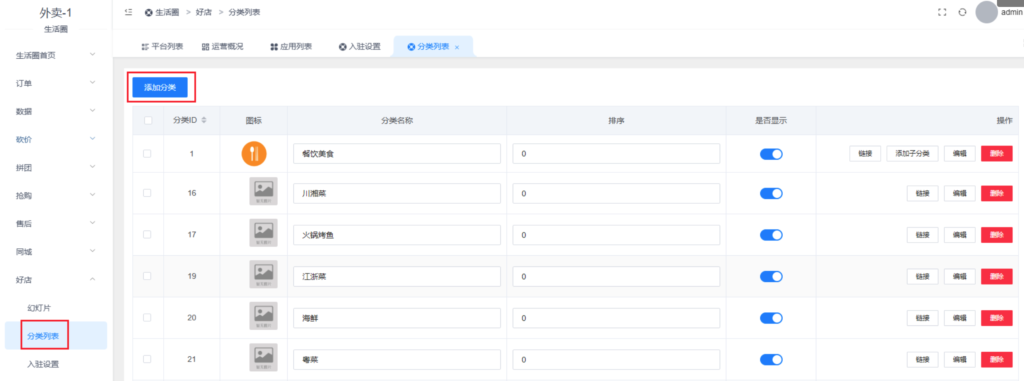Close the 分类列表 tab with its x
This screenshot has width=1024, height=381.
coord(457,47)
